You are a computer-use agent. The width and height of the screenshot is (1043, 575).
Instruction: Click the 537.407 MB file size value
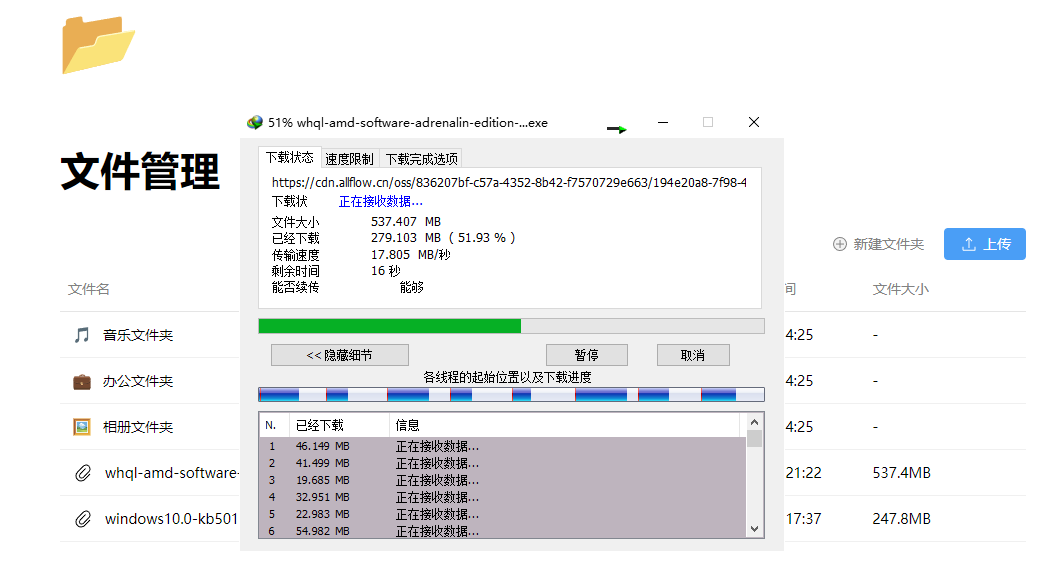[406, 222]
